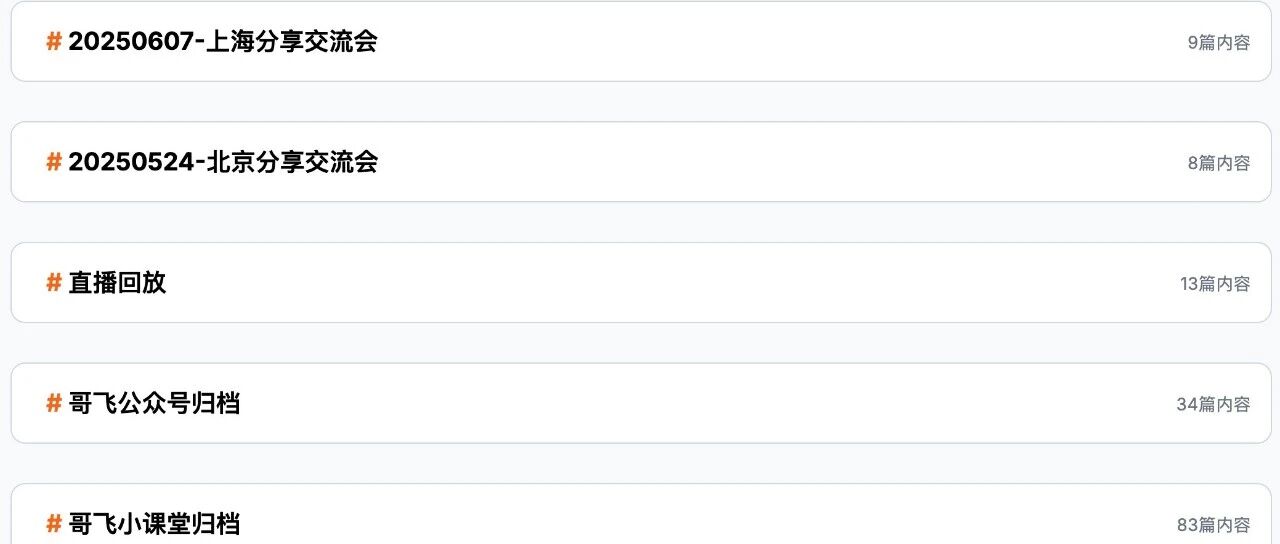This screenshot has width=1280, height=544.
Task: Click empty space inside the 哥飞公众号归档 card
Action: (x=700, y=403)
